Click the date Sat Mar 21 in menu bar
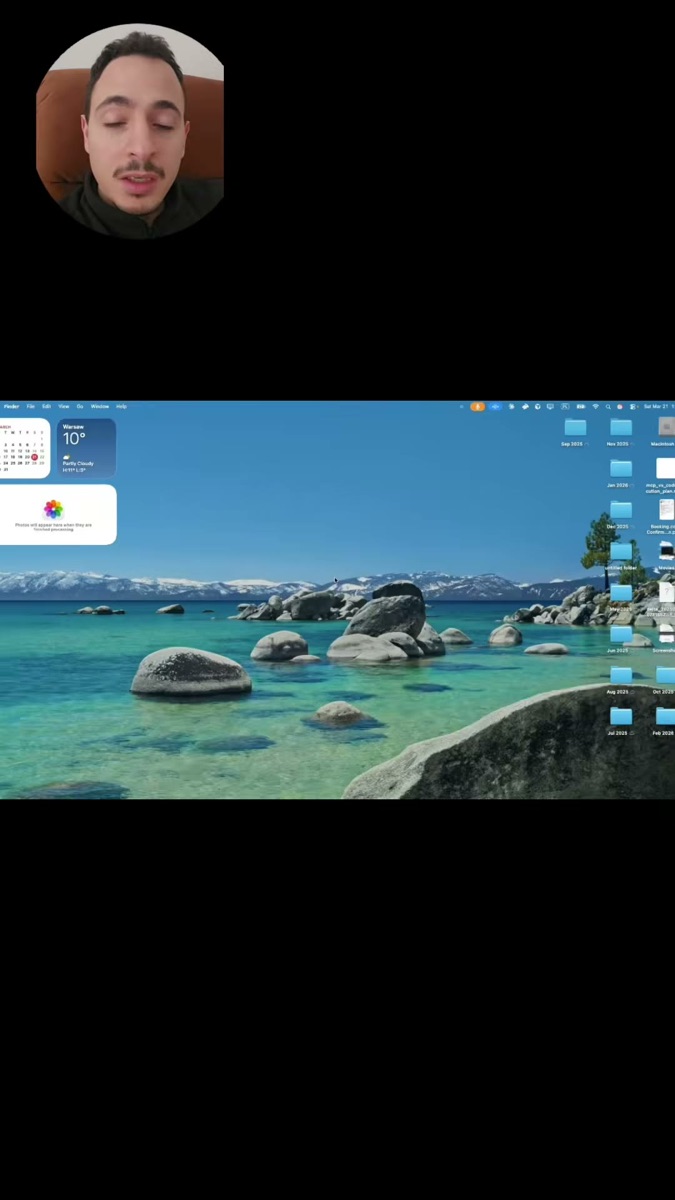 656,406
